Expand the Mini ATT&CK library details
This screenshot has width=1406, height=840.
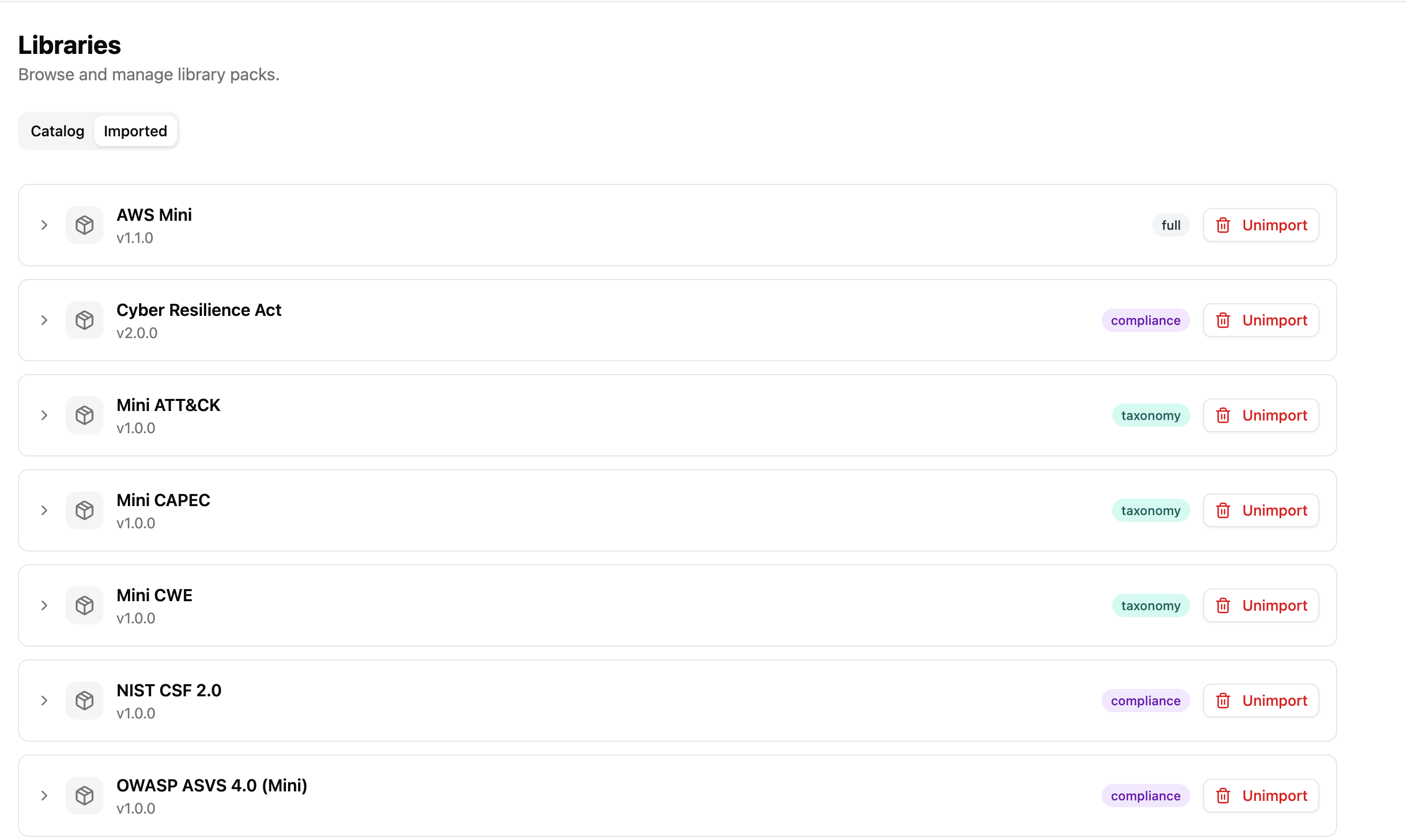[44, 415]
